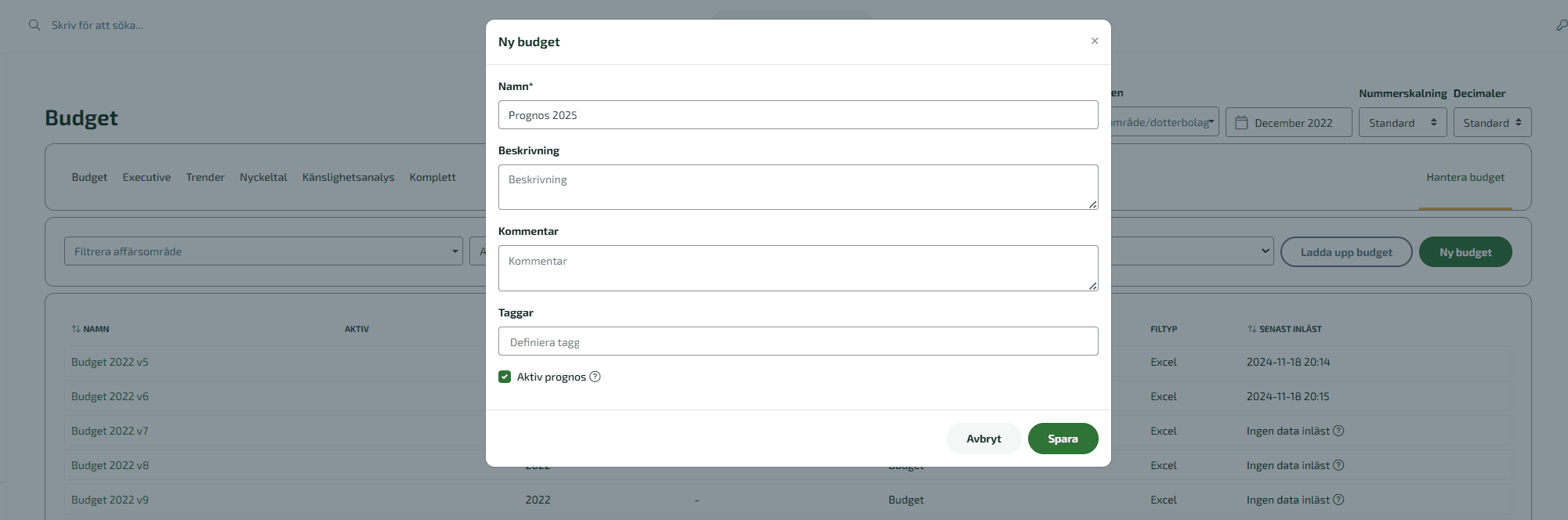Viewport: 1568px width, 520px height.
Task: Sort table by Namn column arrows
Action: click(76, 329)
